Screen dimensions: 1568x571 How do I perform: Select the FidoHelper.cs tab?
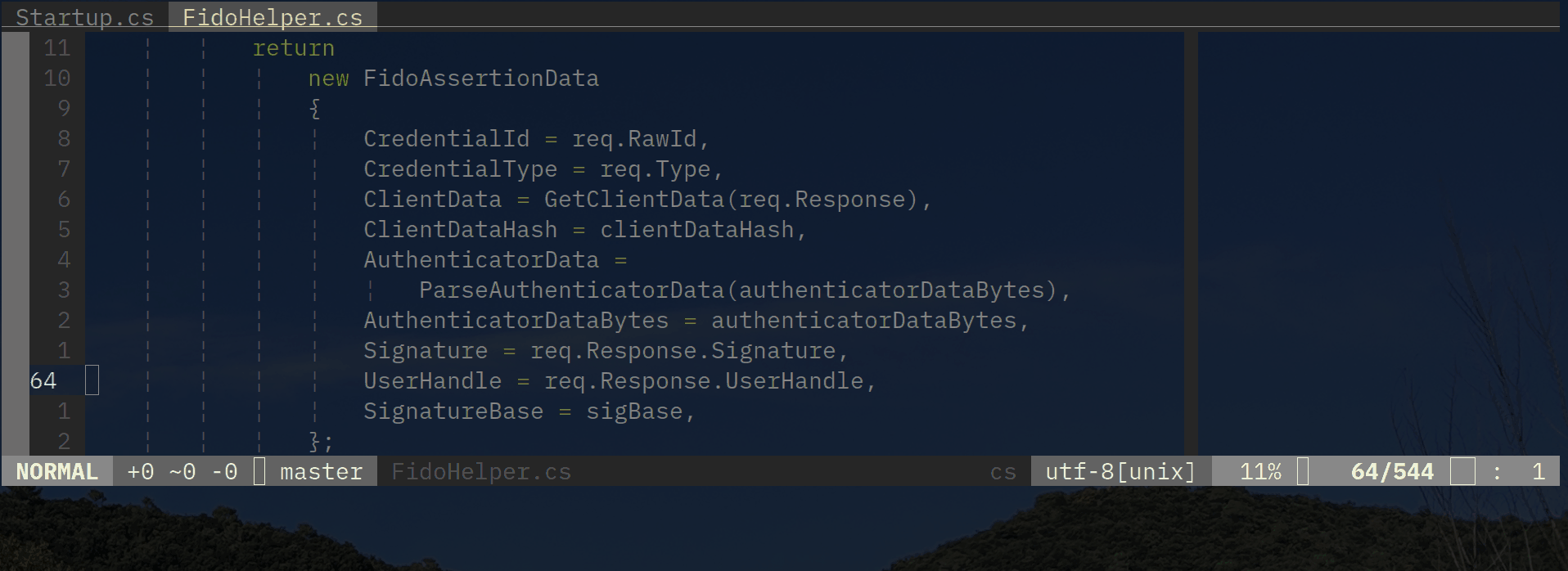pos(272,17)
